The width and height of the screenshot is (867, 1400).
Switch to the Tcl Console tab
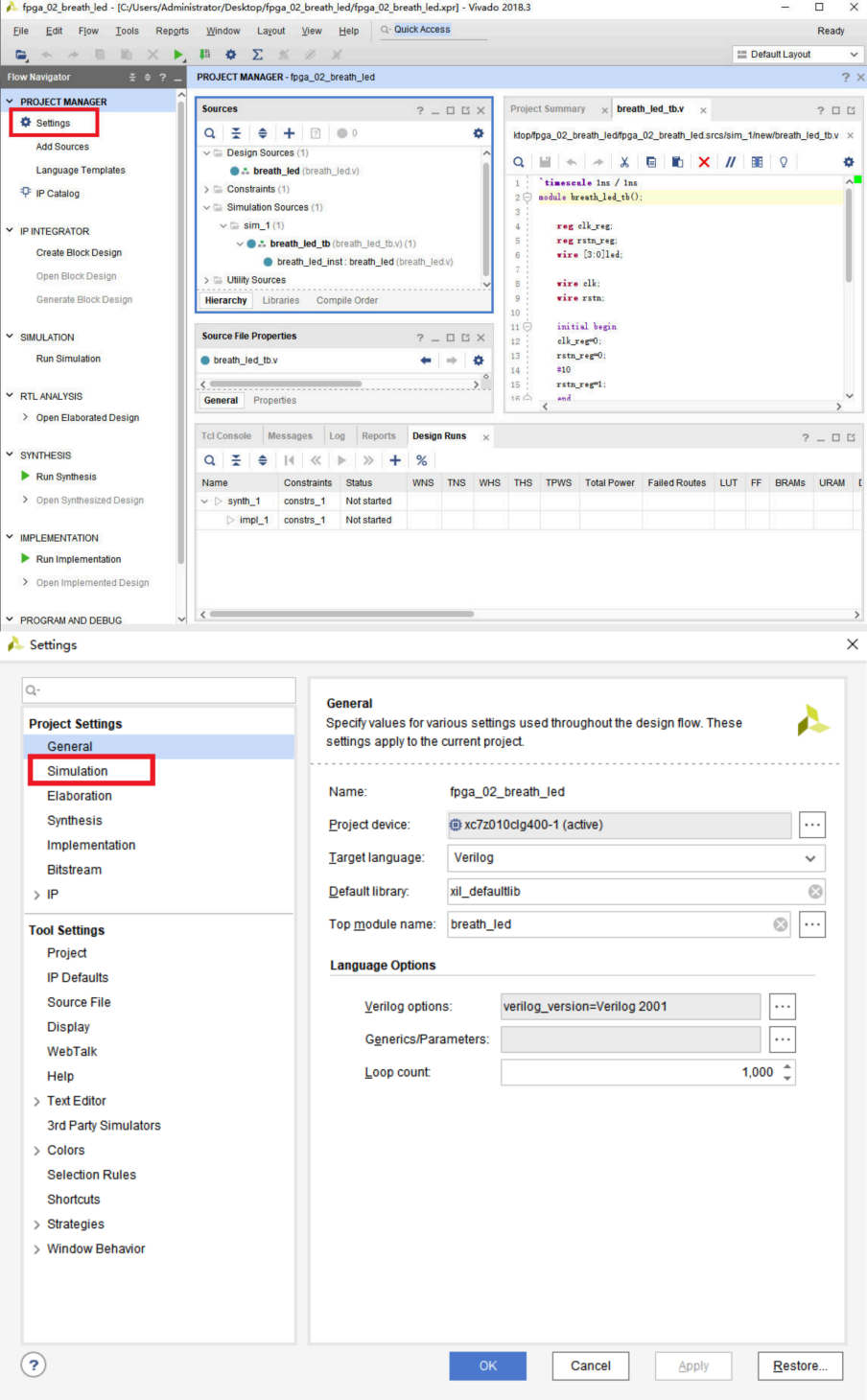click(226, 436)
